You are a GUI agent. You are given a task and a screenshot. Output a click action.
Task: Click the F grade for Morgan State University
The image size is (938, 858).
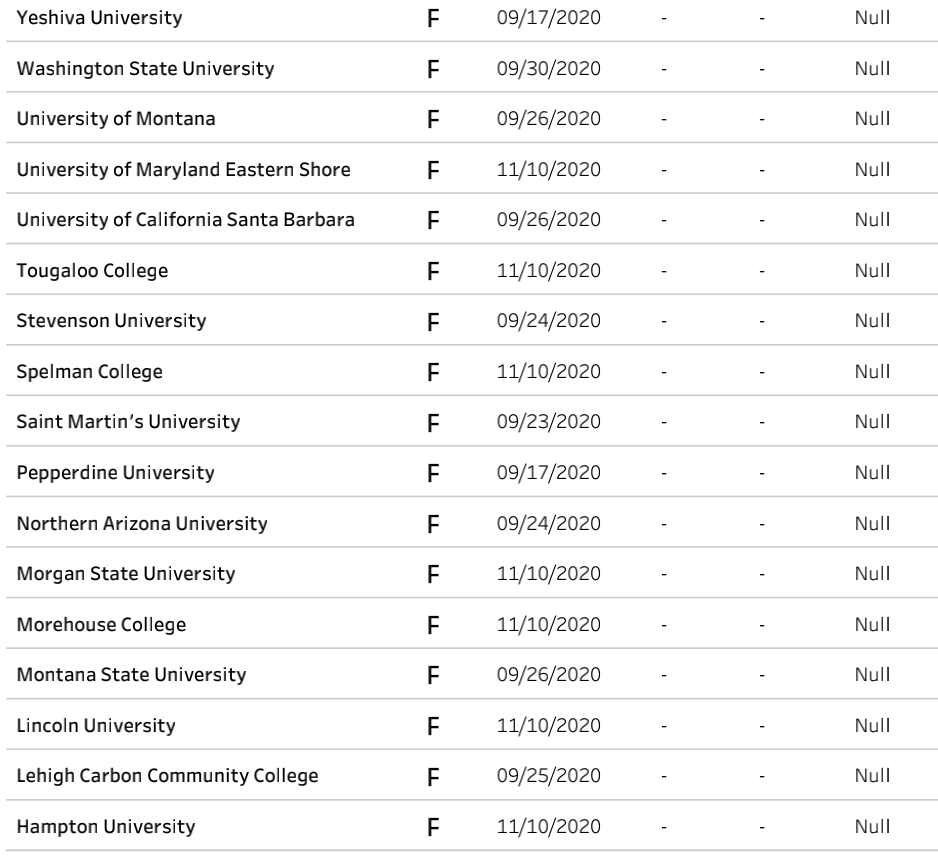(433, 574)
